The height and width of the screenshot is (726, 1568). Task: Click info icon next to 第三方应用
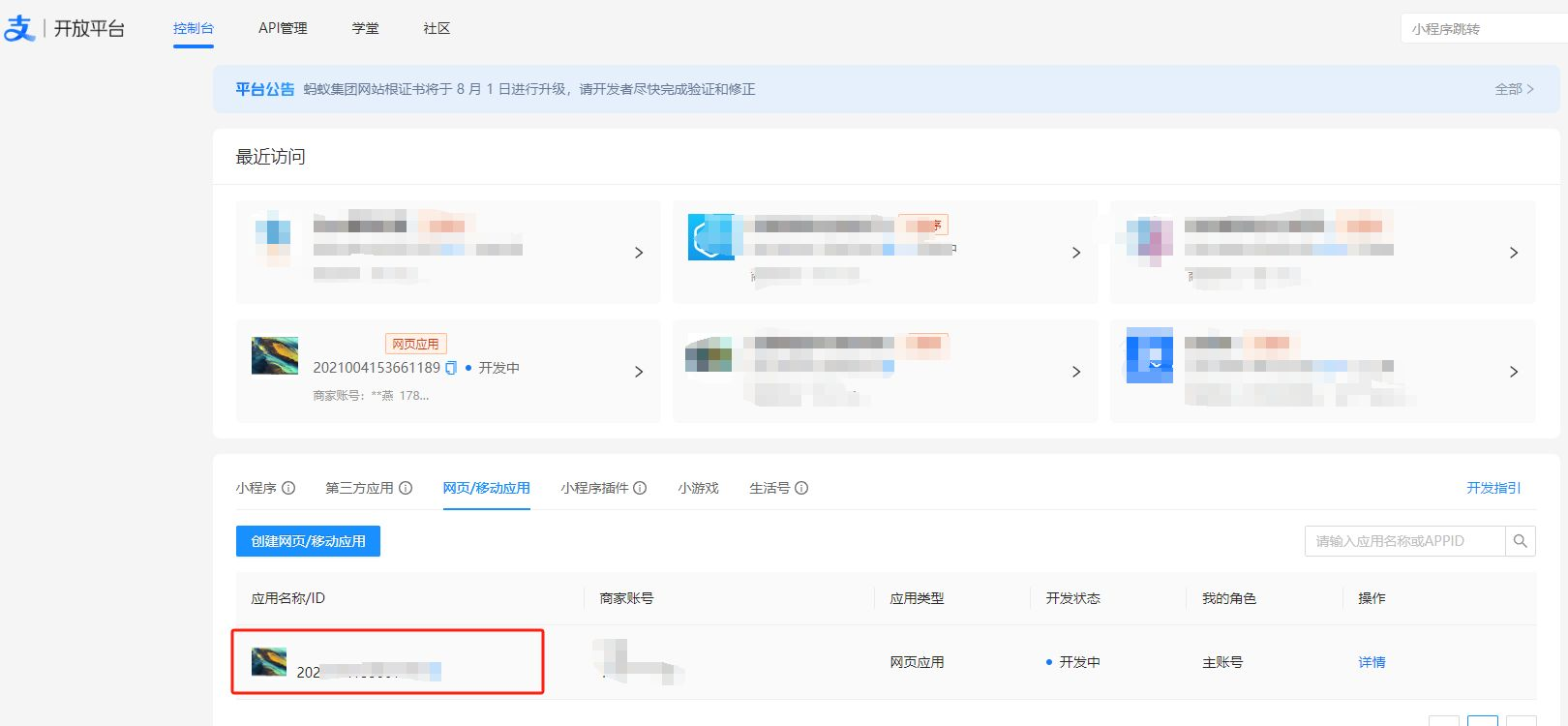click(406, 488)
